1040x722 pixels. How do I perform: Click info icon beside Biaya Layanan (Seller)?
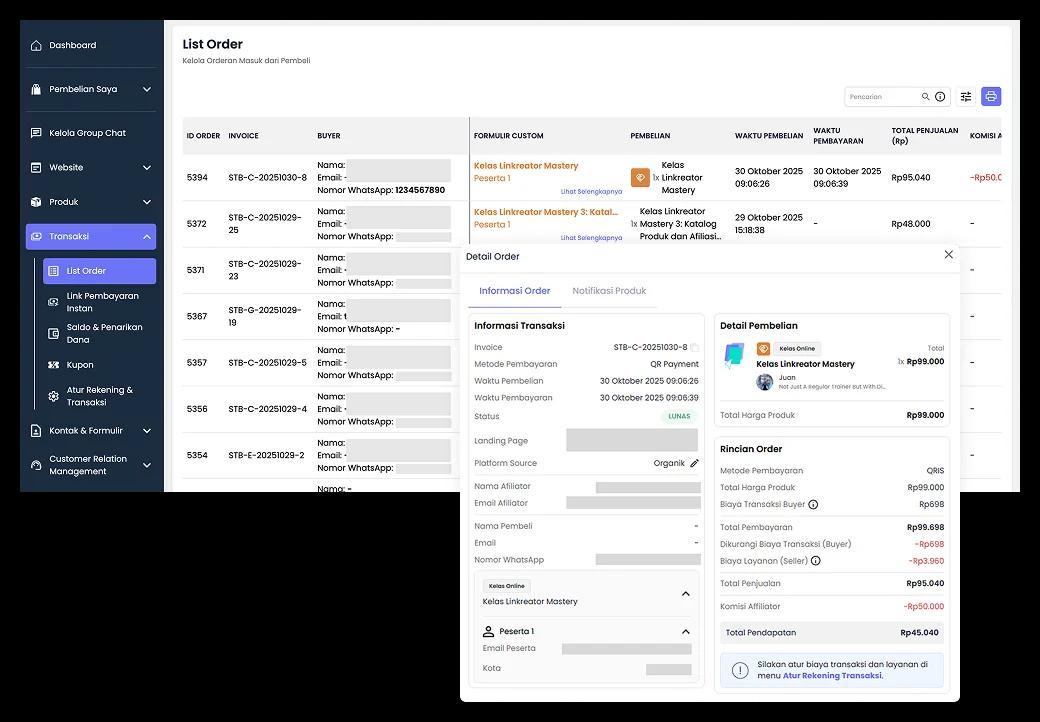coord(816,561)
